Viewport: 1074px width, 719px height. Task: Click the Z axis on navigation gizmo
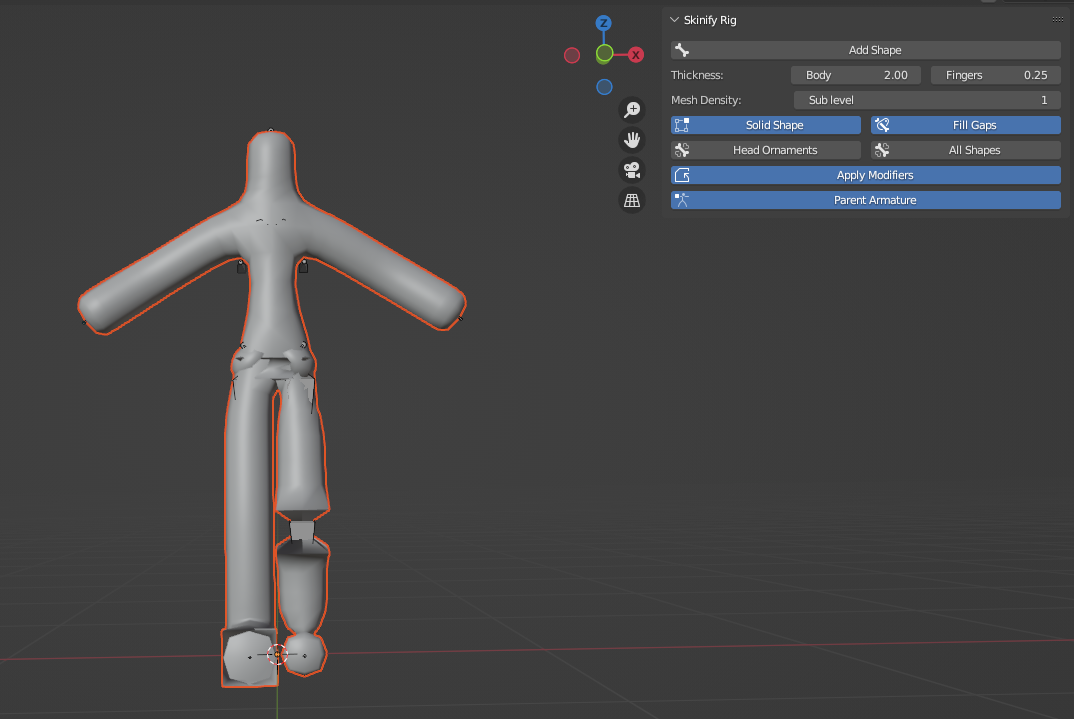(603, 23)
